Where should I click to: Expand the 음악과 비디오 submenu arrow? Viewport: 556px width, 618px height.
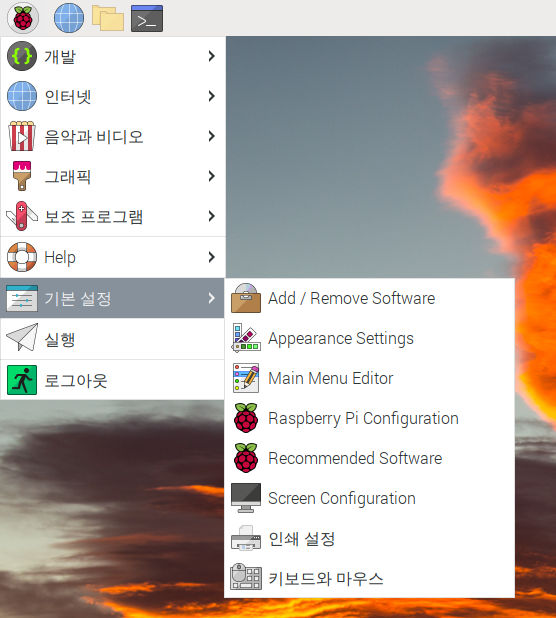[x=212, y=136]
